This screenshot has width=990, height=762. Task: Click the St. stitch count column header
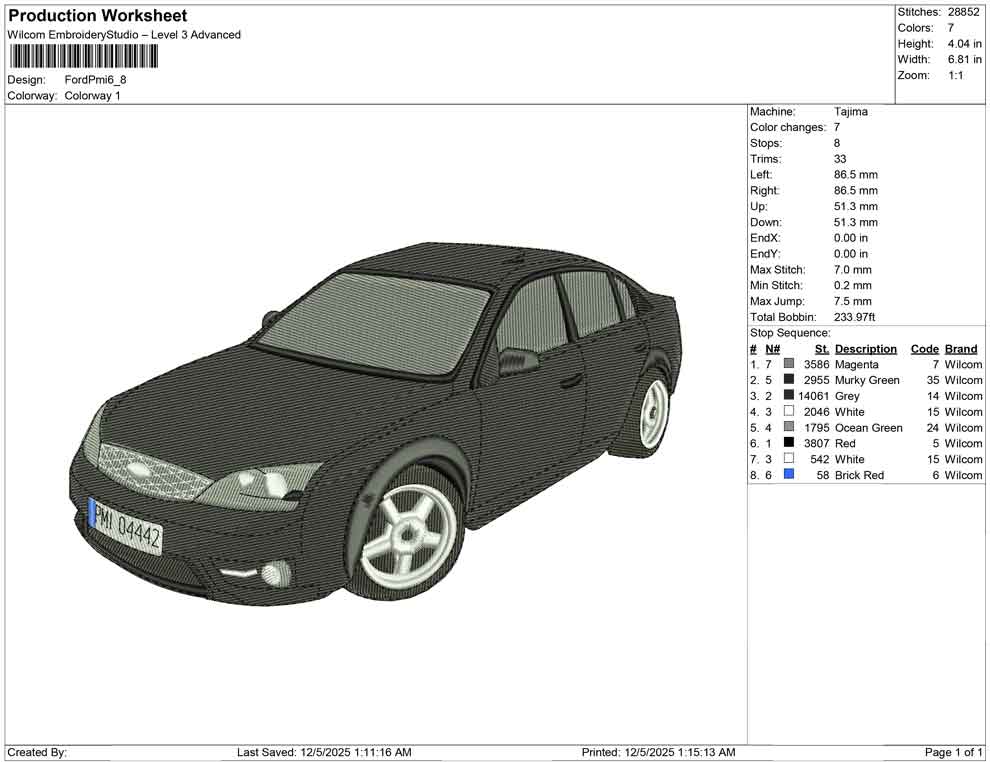point(822,349)
